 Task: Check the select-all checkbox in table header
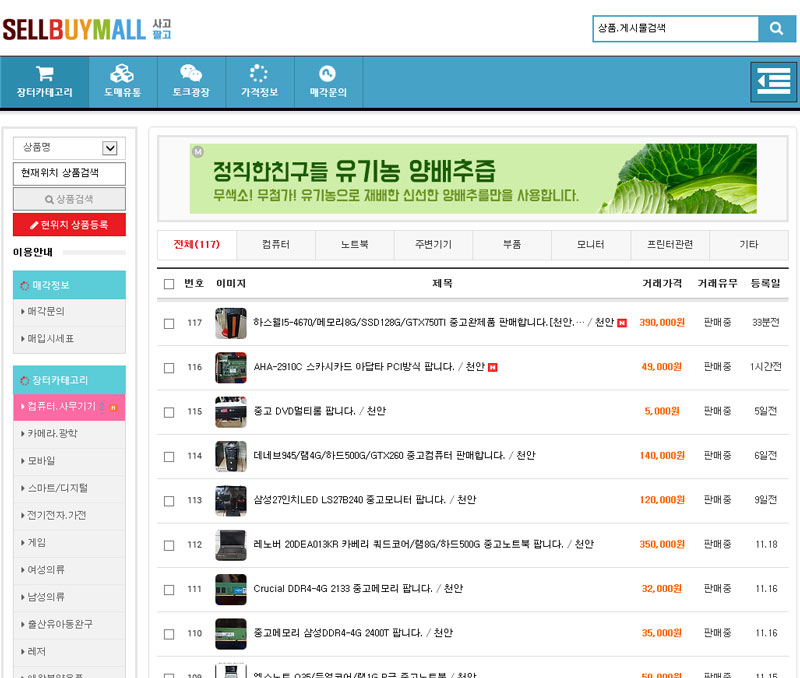click(x=169, y=284)
